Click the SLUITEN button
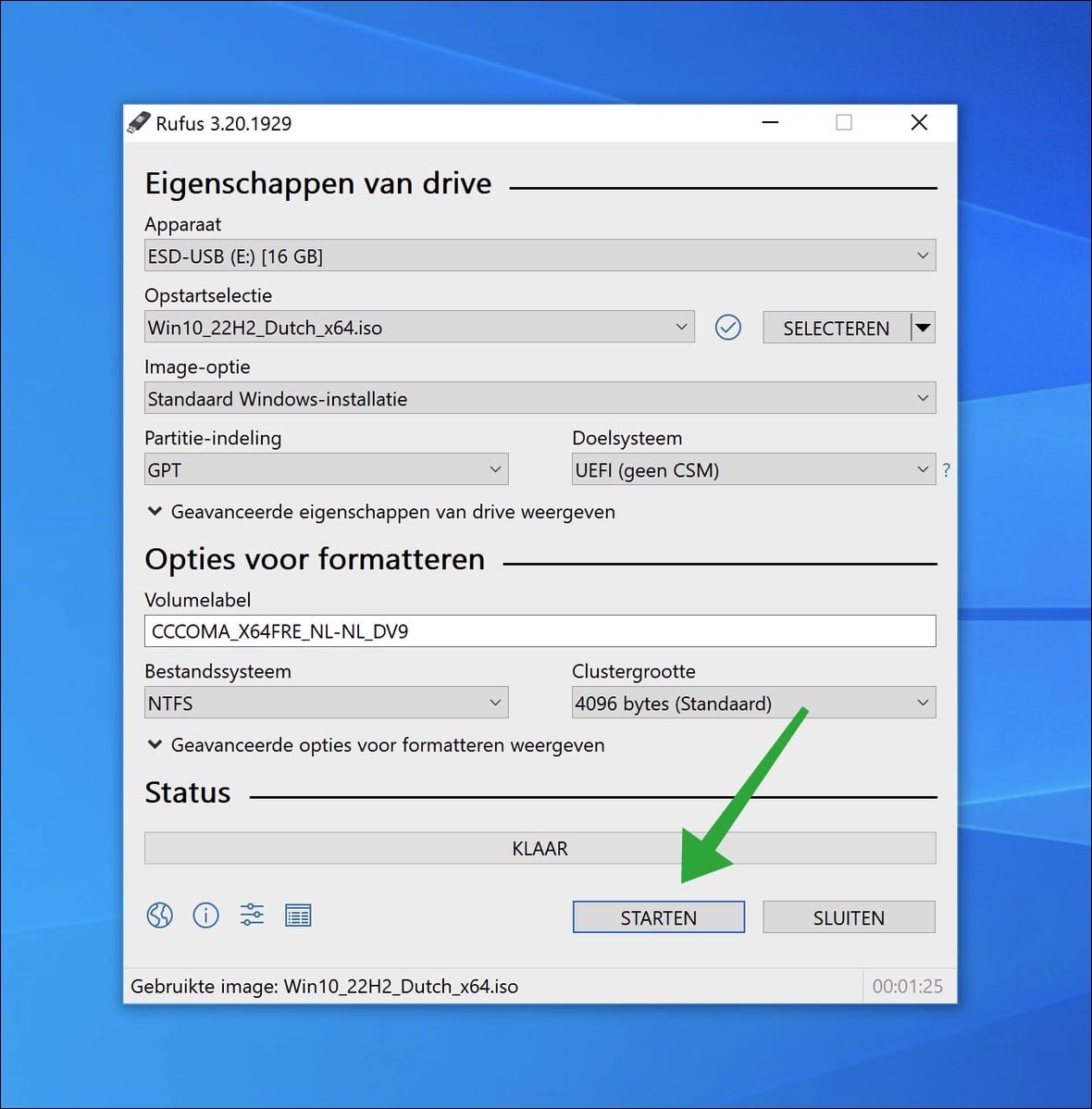The width and height of the screenshot is (1092, 1109). click(x=848, y=916)
